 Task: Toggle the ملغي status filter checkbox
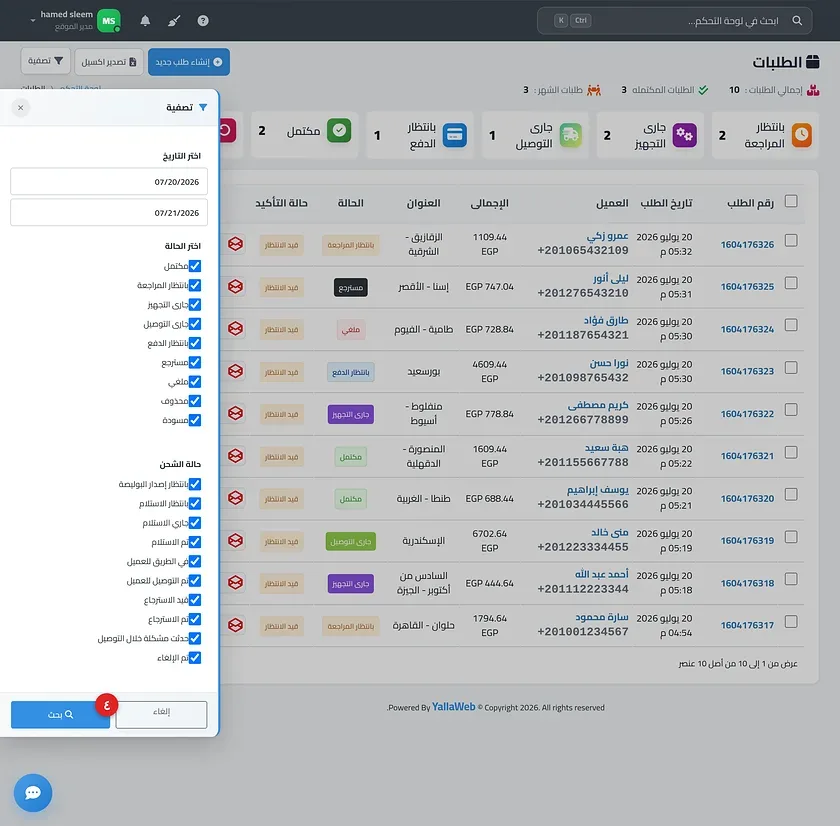195,381
